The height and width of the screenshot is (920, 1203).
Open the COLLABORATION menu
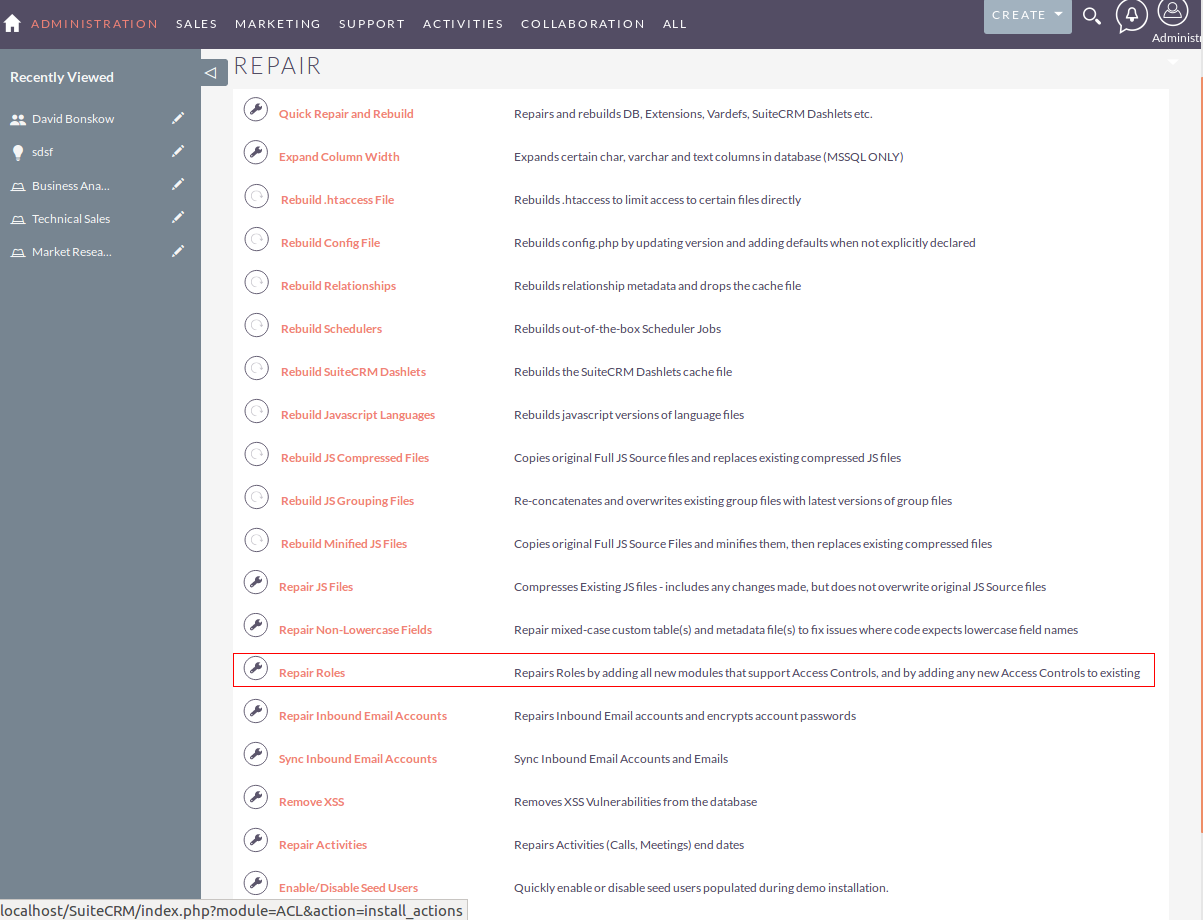[x=583, y=24]
